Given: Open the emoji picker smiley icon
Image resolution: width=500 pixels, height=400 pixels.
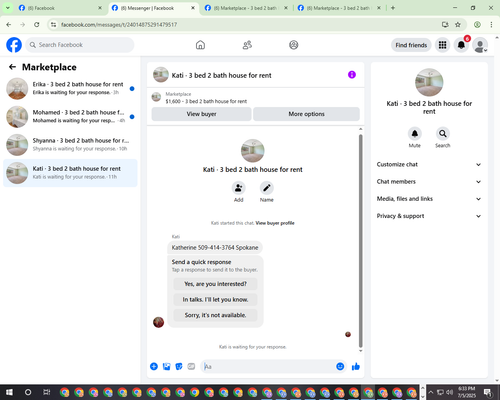Looking at the screenshot, I should [340, 367].
